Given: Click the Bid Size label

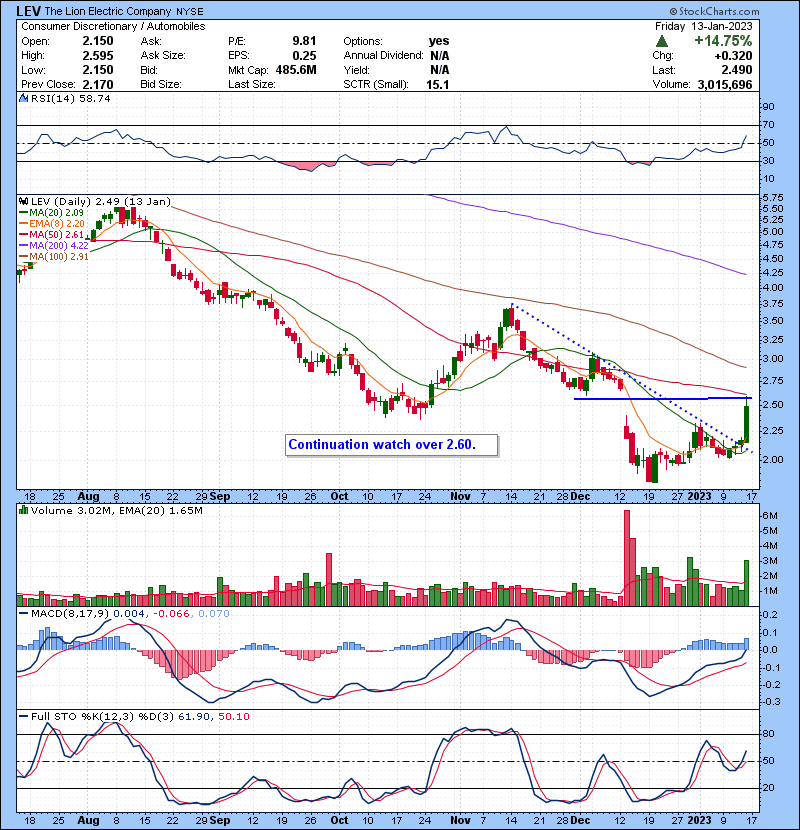Looking at the screenshot, I should 161,84.
